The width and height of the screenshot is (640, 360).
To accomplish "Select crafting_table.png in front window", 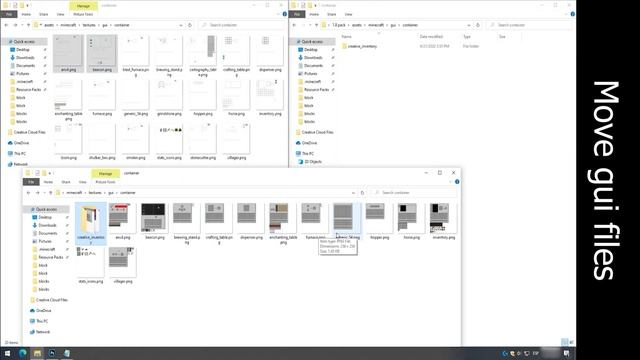I will coord(218,223).
